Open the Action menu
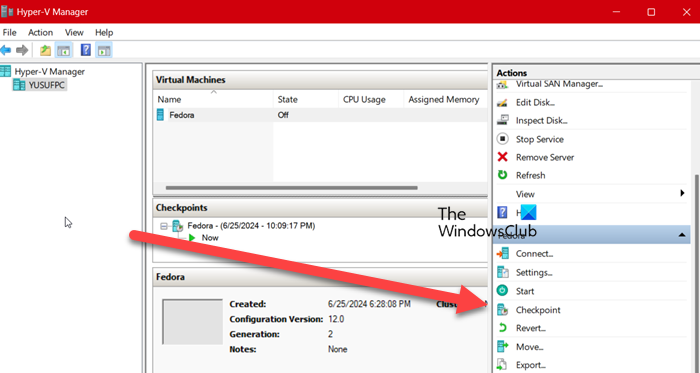 click(40, 33)
